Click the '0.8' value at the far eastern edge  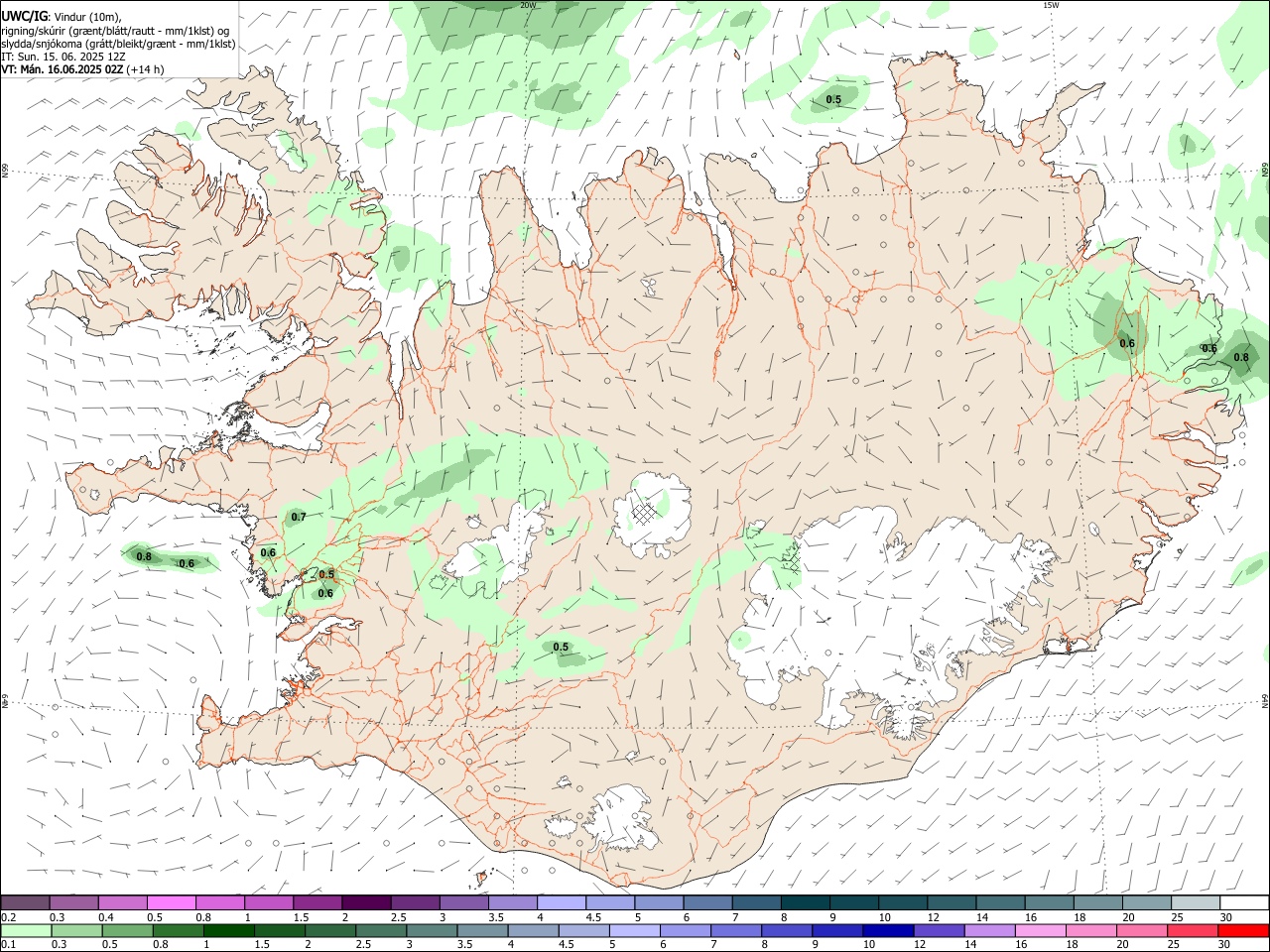click(1241, 358)
